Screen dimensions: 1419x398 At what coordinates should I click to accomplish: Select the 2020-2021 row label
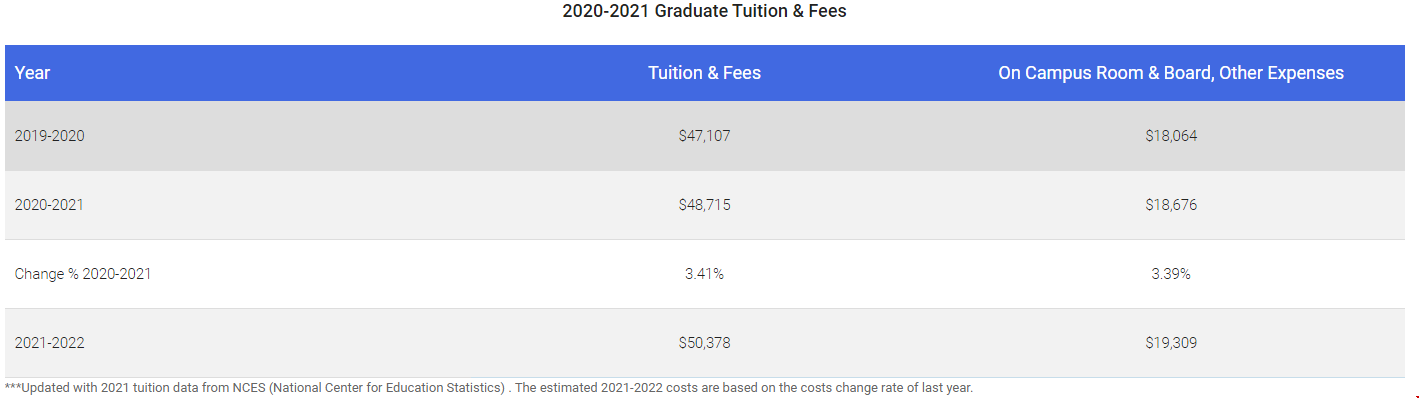[x=49, y=205]
